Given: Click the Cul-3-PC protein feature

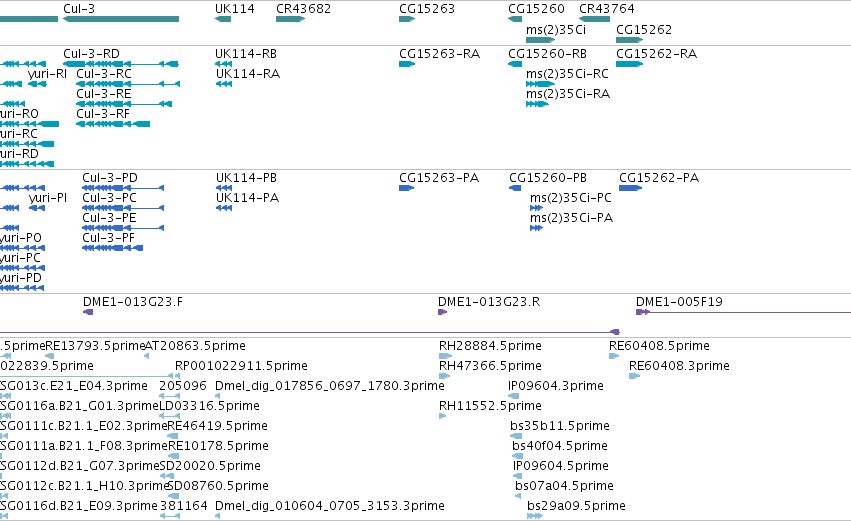Looking at the screenshot, I should (x=123, y=208).
